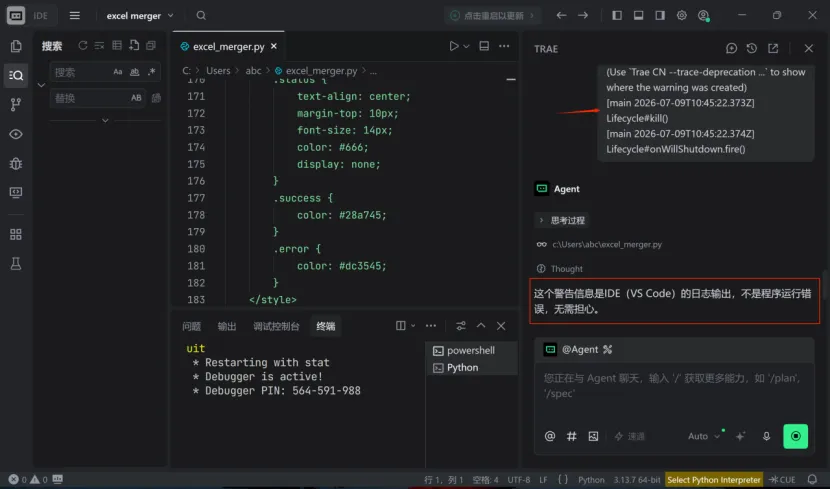The image size is (830, 490).
Task: Switch to the 终端 panel tab
Action: (326, 326)
